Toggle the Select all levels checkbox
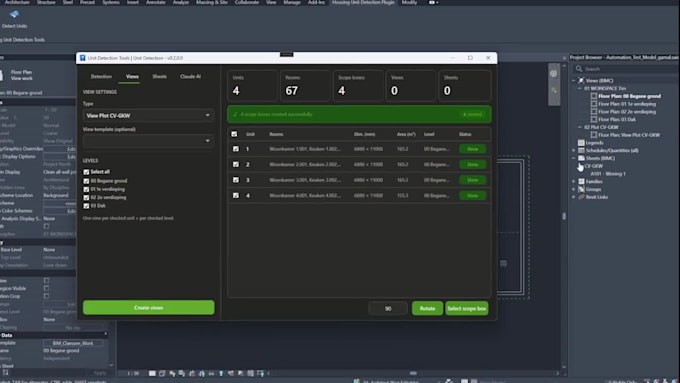 (86, 172)
